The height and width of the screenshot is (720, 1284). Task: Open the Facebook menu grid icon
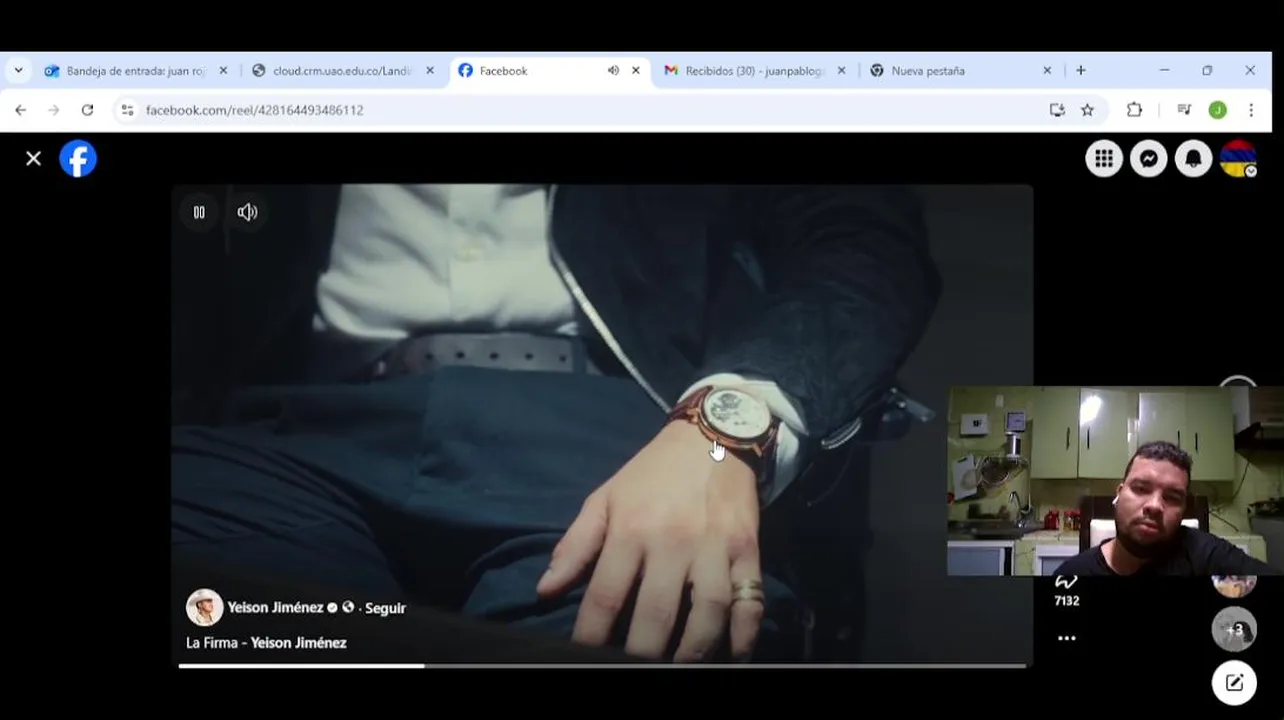[1104, 158]
